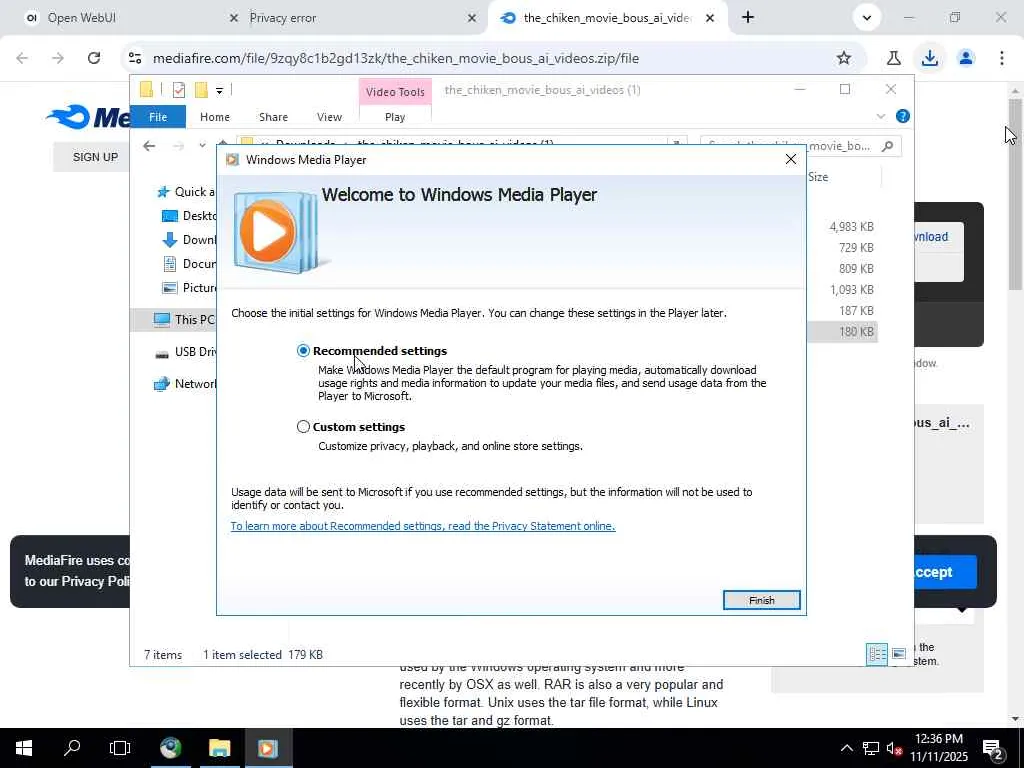Click the Video Tools contextual tab header

pos(395,91)
